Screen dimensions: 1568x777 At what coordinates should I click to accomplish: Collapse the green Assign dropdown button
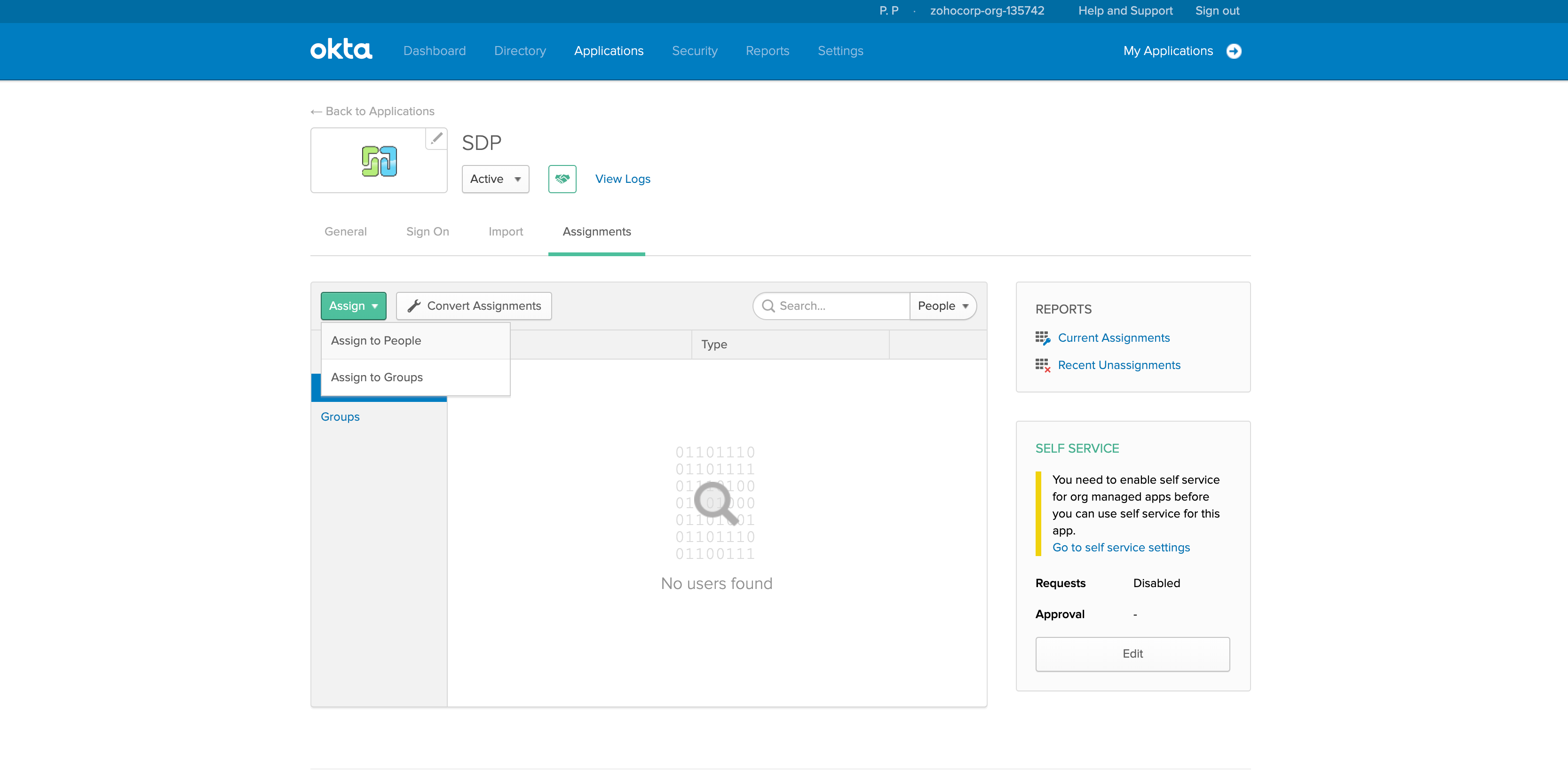point(353,306)
